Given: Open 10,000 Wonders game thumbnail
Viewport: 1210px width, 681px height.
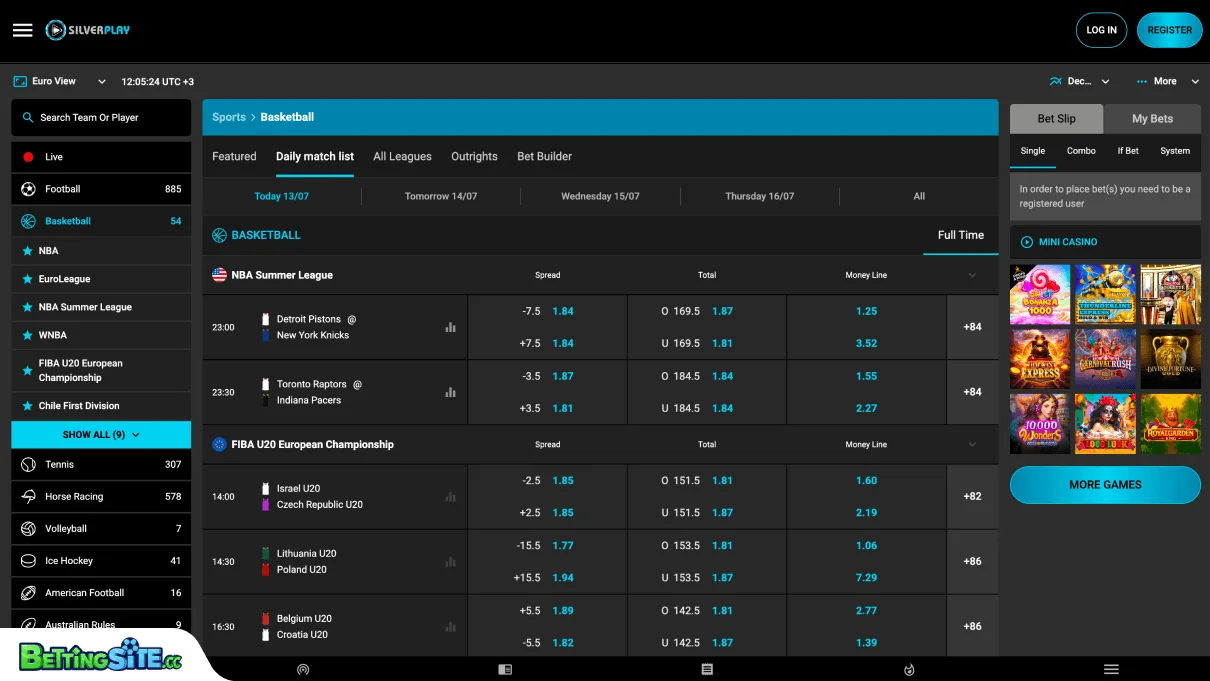Looking at the screenshot, I should click(1040, 424).
